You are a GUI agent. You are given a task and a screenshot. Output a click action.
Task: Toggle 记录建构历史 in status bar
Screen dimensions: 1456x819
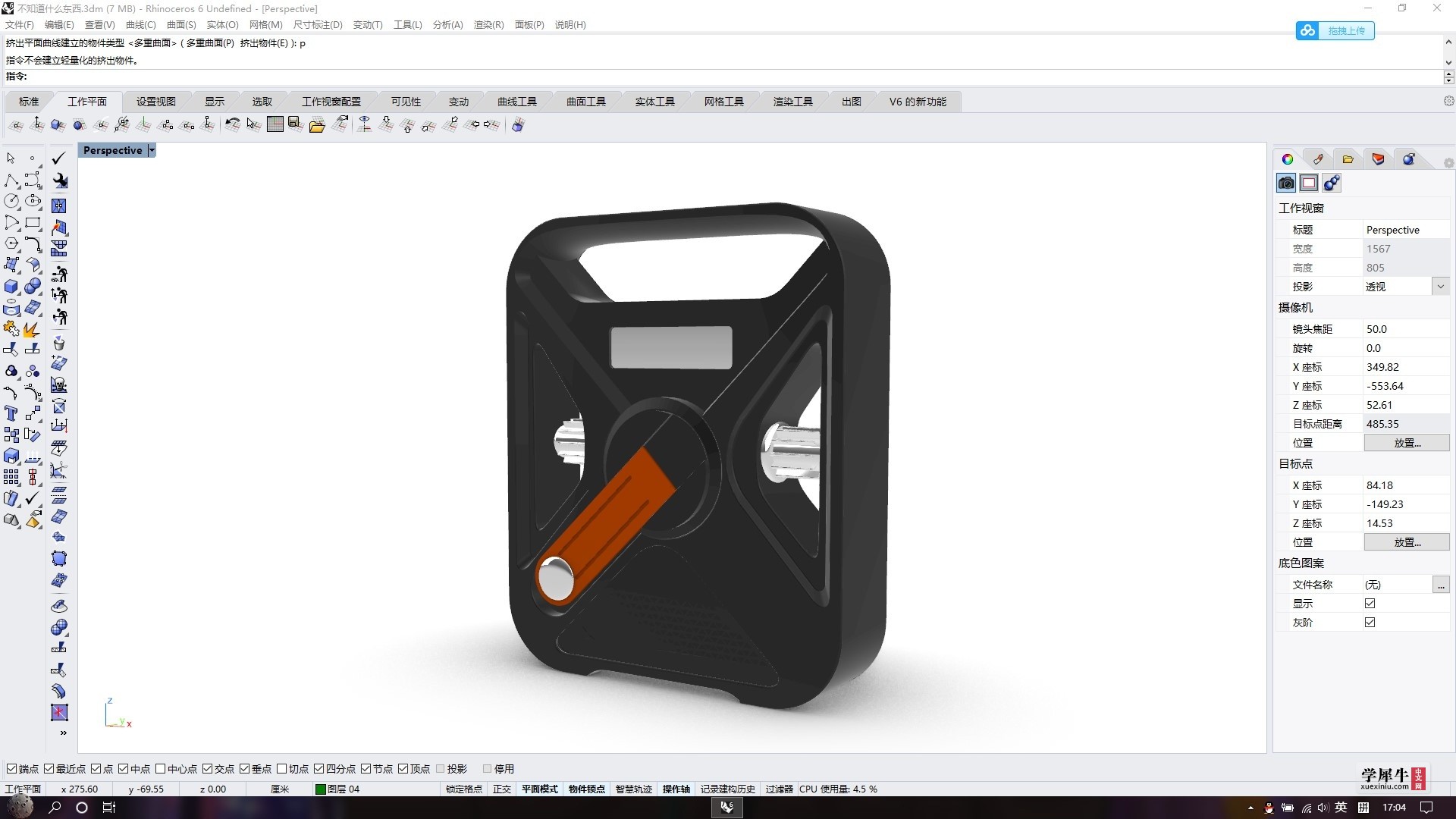[727, 789]
